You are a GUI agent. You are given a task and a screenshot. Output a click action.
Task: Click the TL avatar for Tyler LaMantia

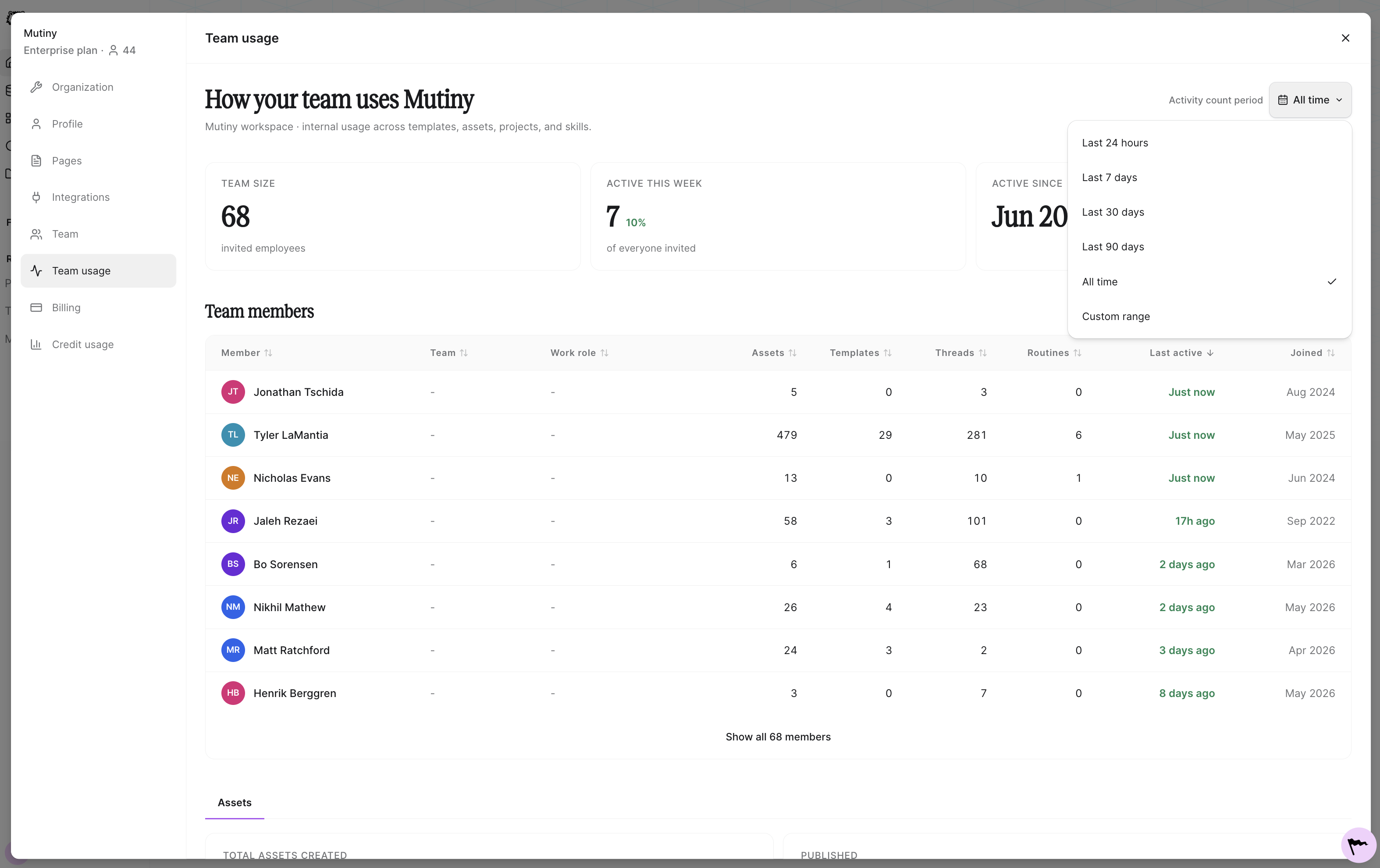pyautogui.click(x=233, y=435)
